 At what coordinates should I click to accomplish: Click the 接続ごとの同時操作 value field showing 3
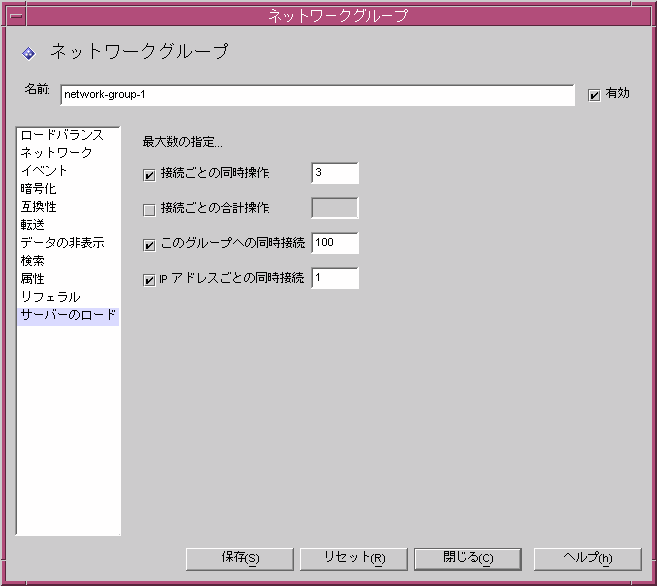coord(335,173)
